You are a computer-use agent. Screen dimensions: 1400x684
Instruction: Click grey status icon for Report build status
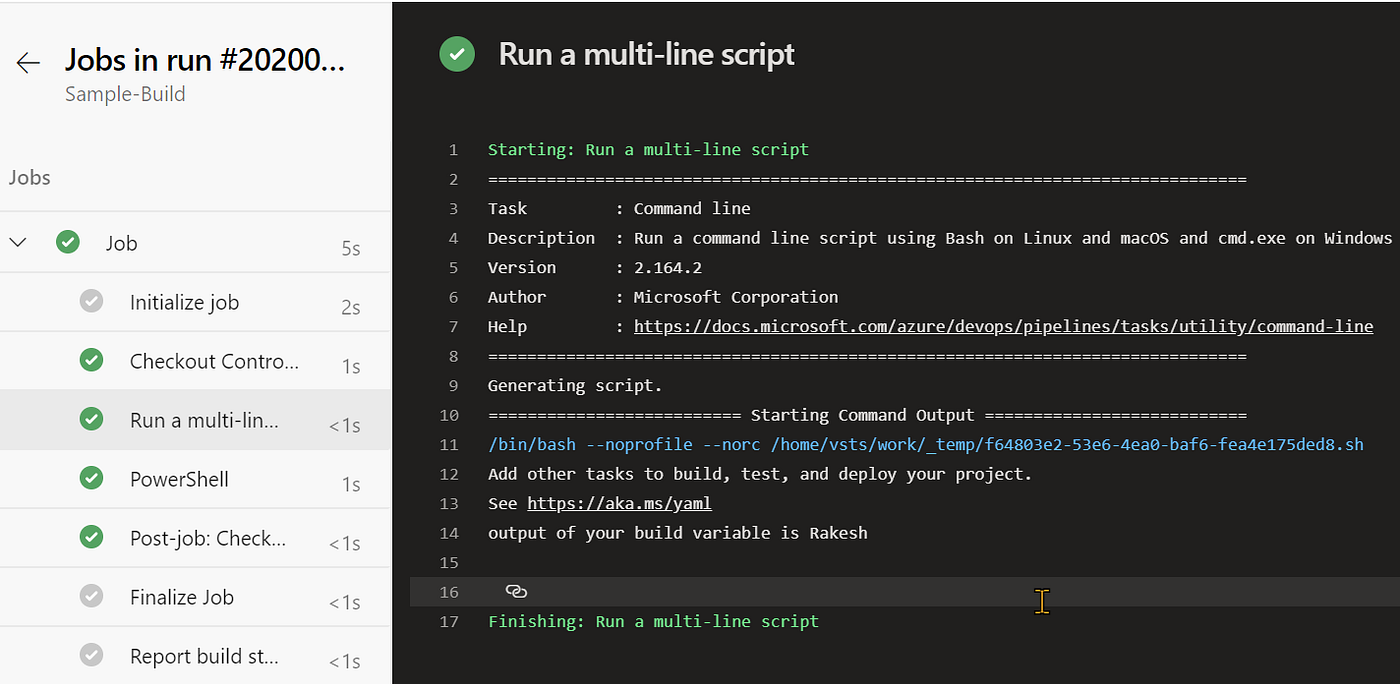[x=91, y=655]
